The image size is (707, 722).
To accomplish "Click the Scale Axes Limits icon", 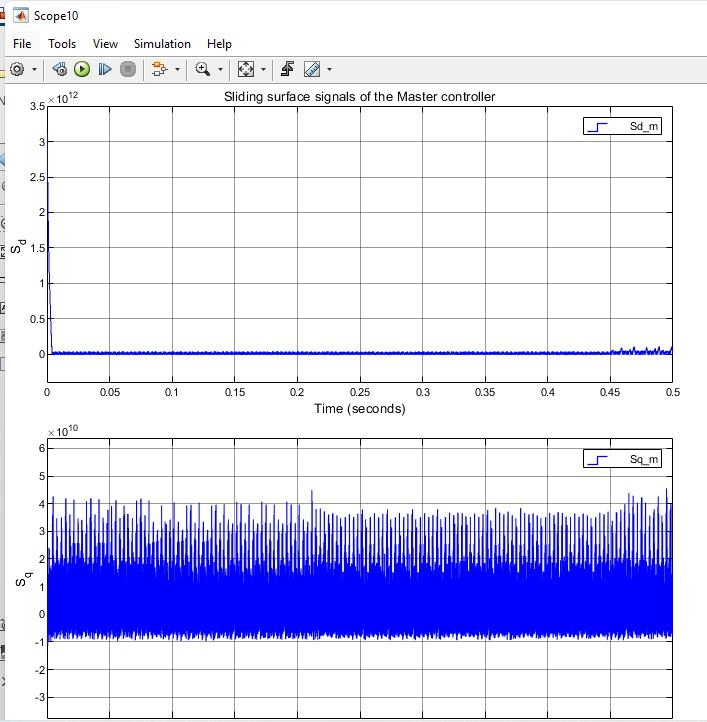I will [x=245, y=69].
